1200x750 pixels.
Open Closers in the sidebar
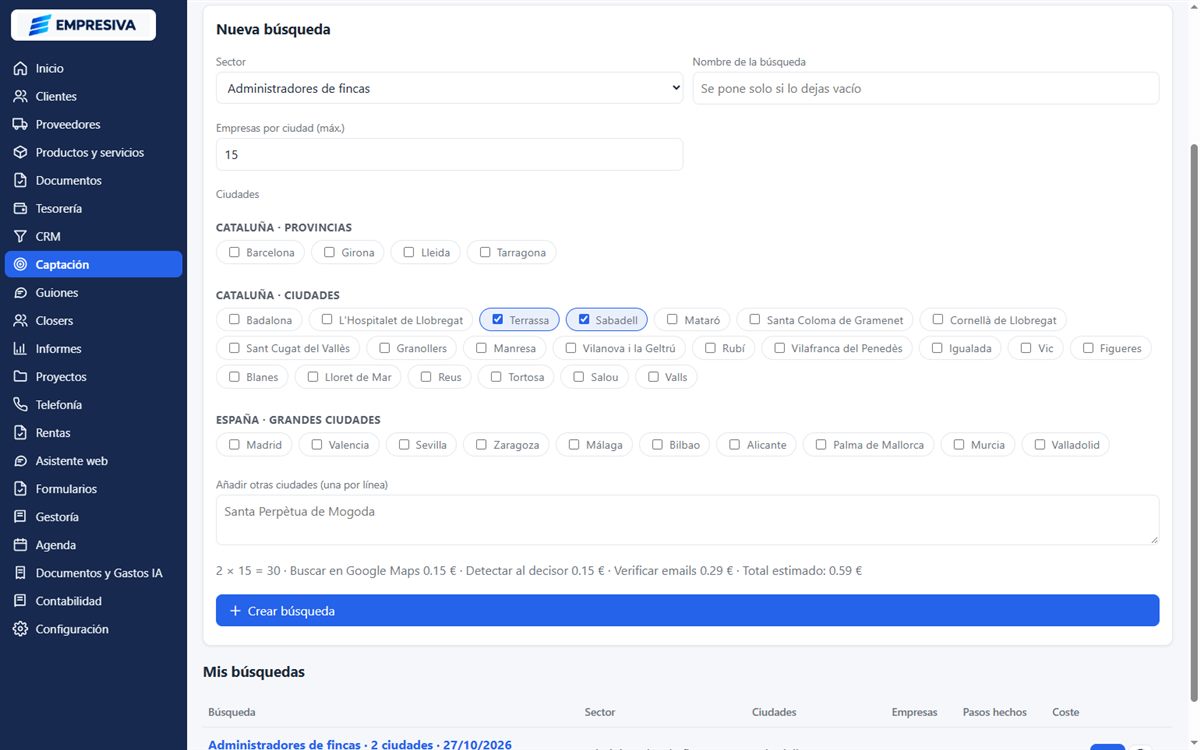(x=94, y=321)
